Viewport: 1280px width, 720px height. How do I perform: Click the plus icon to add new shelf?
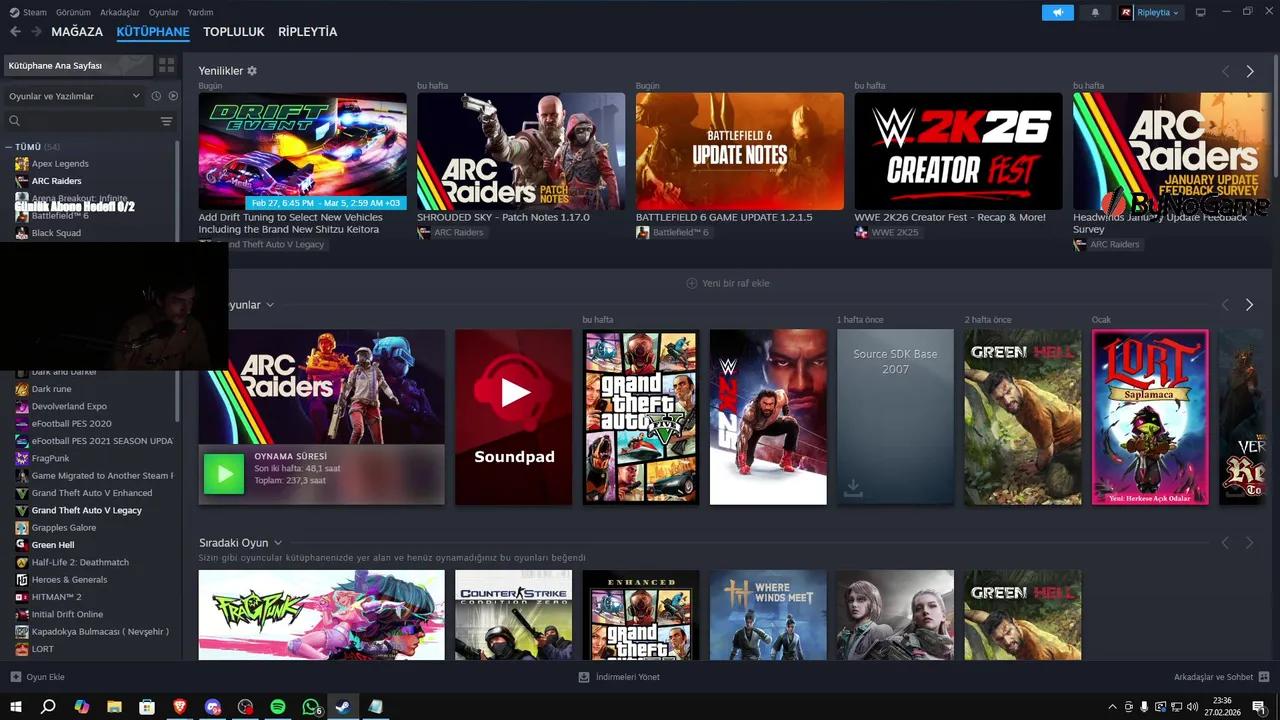tap(691, 283)
